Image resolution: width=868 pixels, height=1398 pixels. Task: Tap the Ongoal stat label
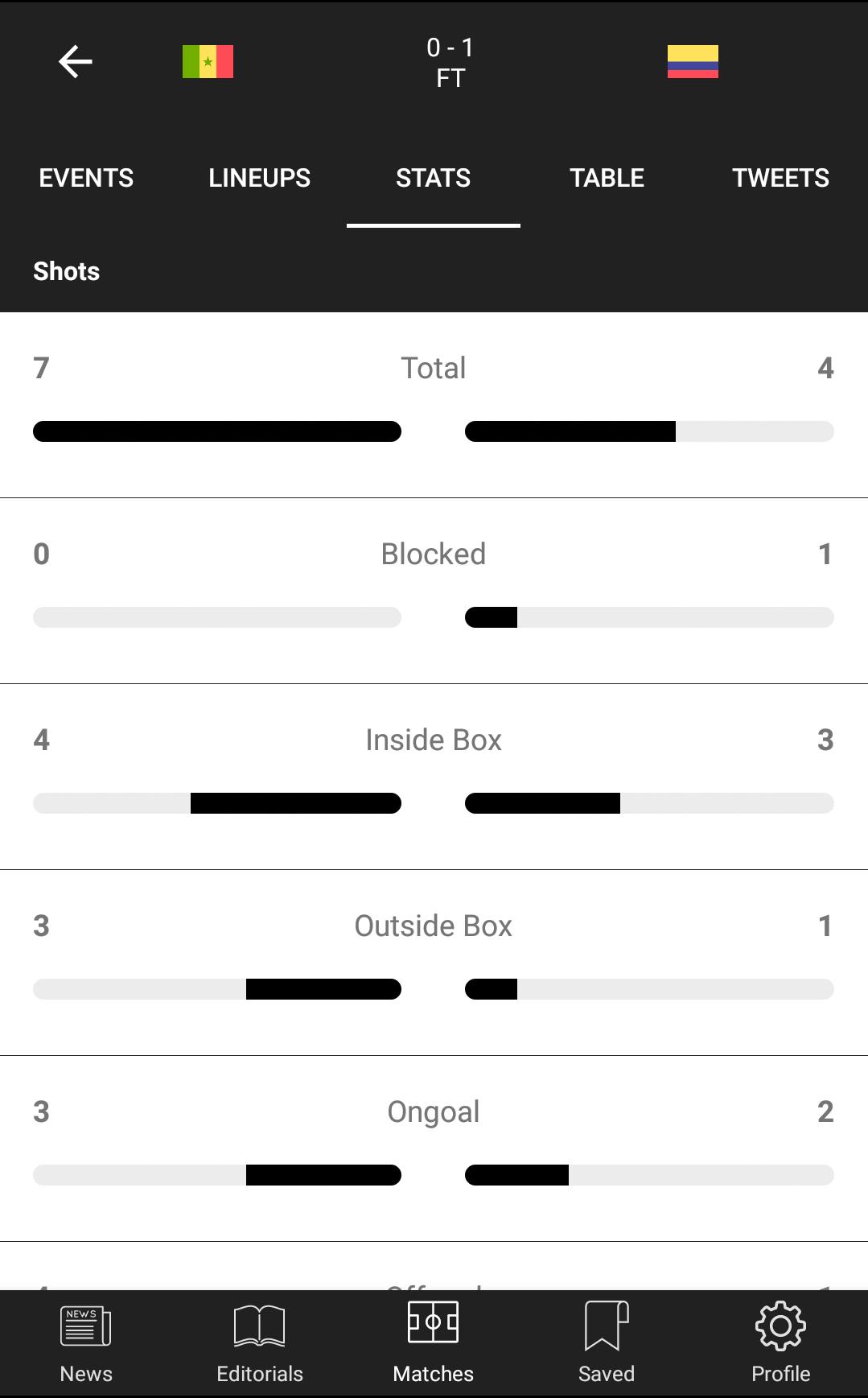point(434,1111)
